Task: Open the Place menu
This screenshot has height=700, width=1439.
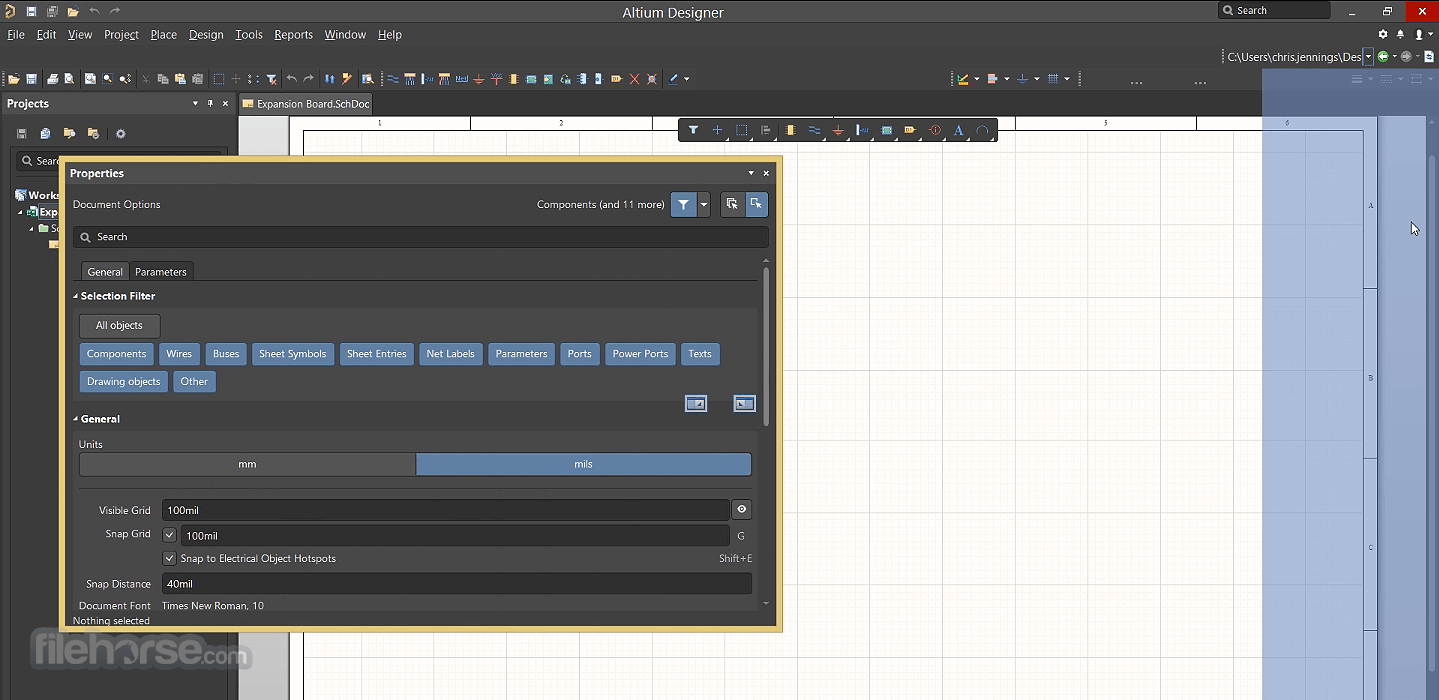Action: [163, 34]
